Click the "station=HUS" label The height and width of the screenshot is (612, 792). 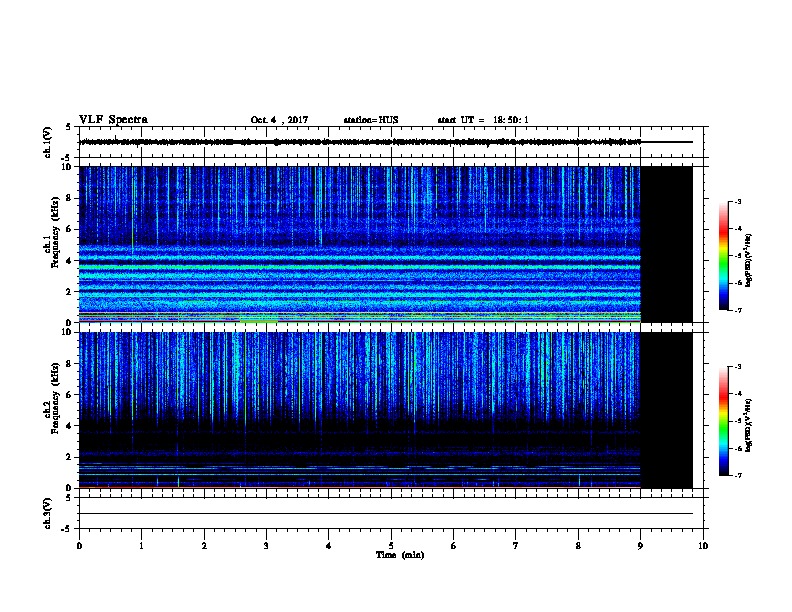(x=371, y=120)
